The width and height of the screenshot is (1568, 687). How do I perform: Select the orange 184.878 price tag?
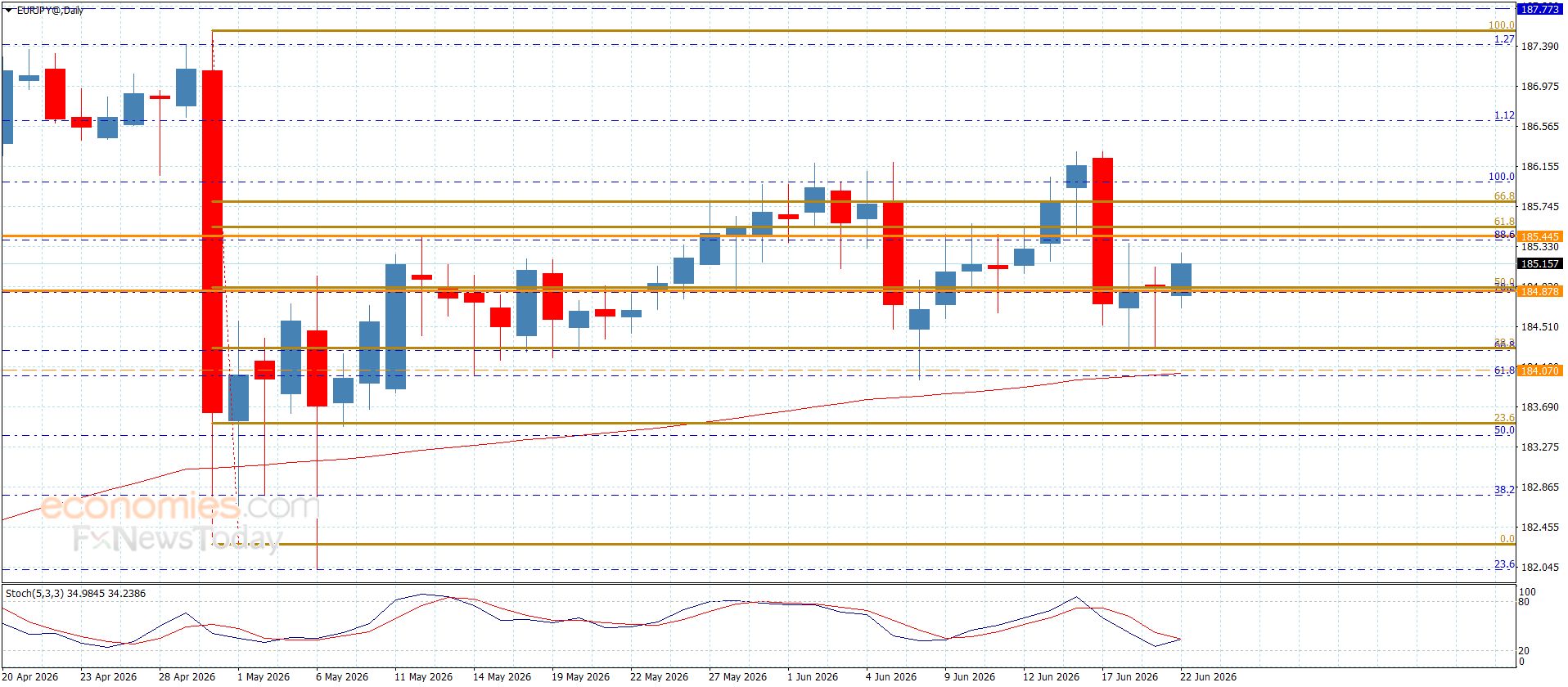point(1539,291)
